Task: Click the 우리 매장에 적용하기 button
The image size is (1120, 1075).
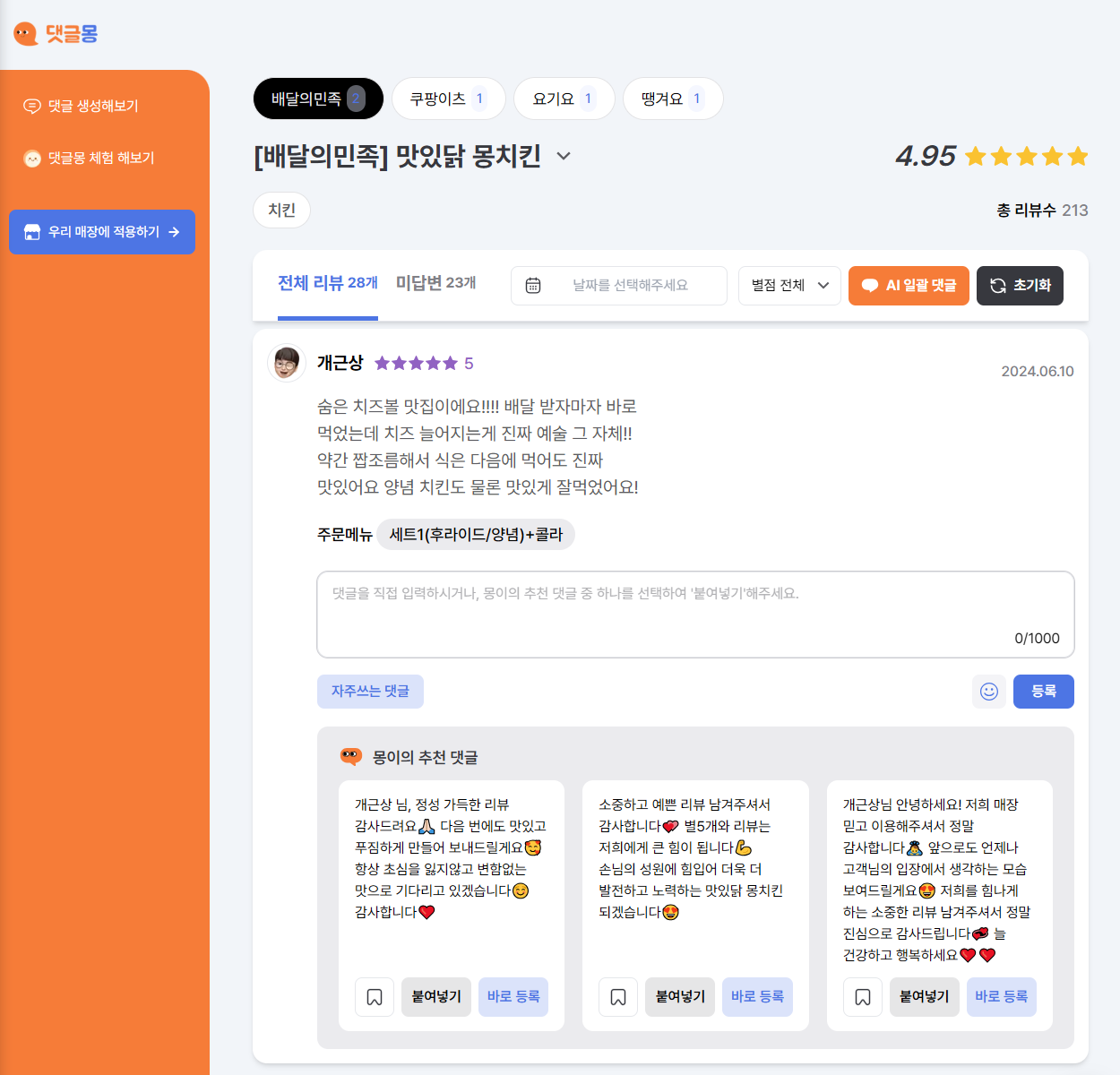Action: 102,232
